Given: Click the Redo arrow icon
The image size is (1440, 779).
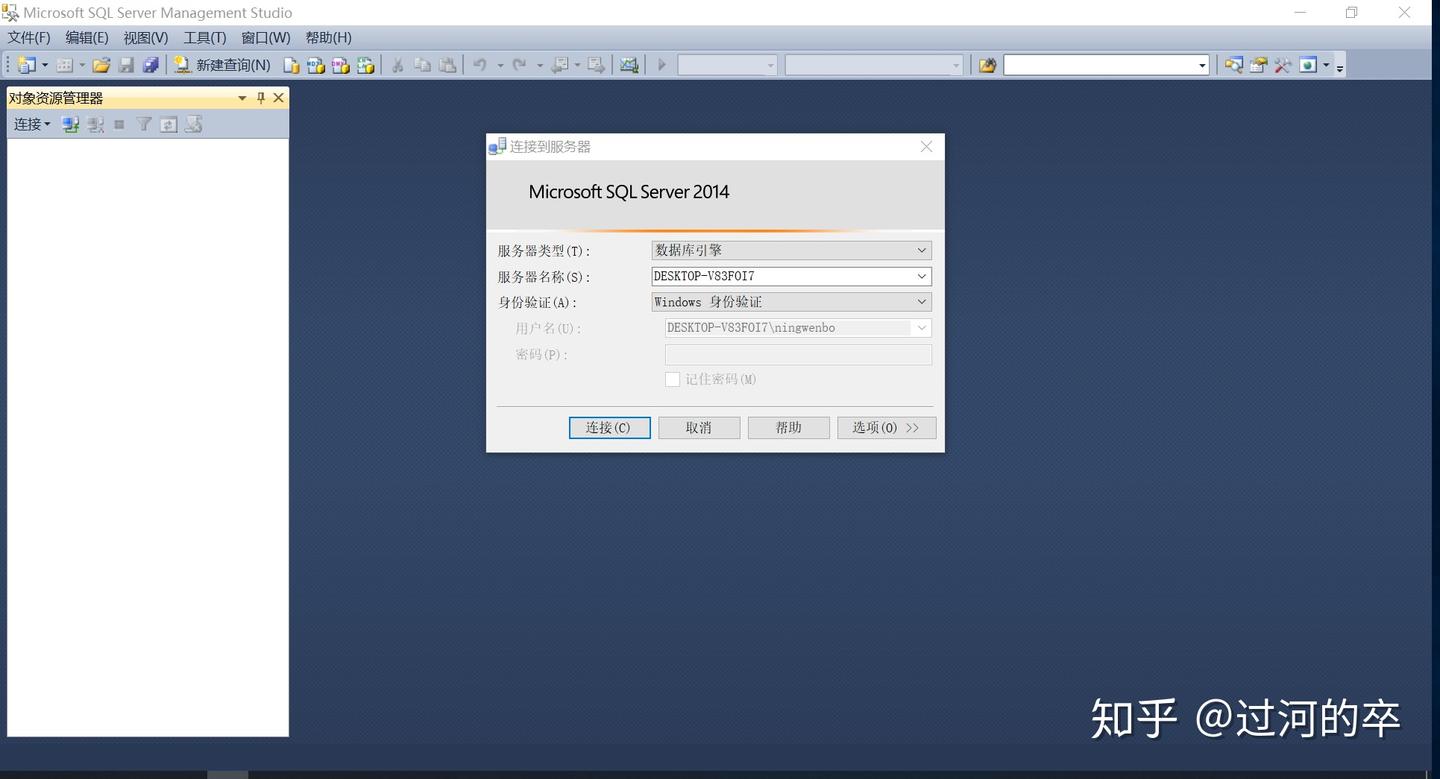Looking at the screenshot, I should (x=520, y=65).
